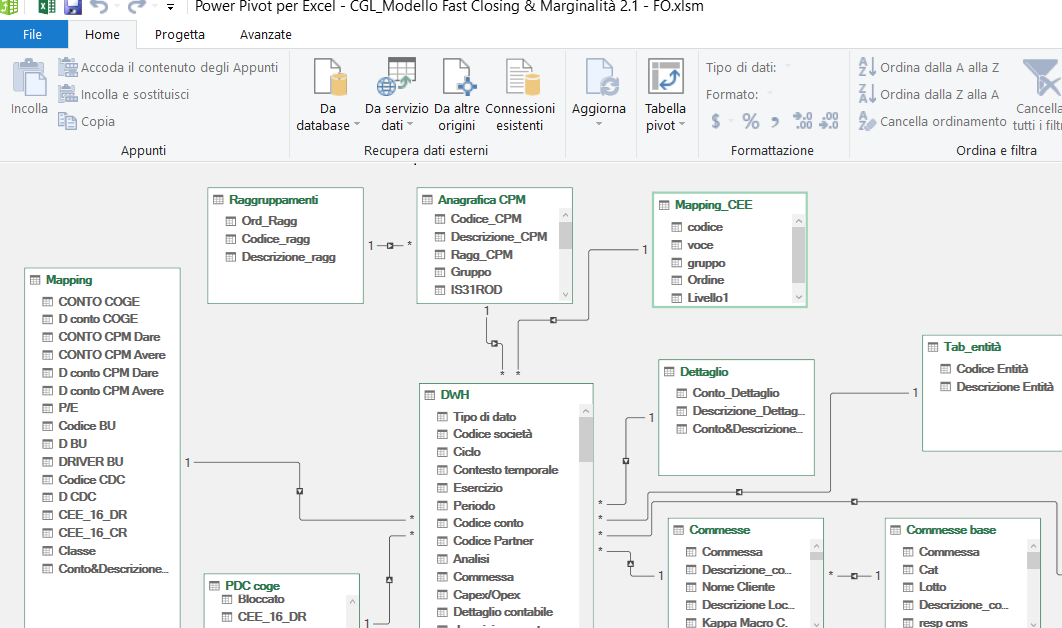Increase decimal places
1062x628 pixels.
(803, 121)
